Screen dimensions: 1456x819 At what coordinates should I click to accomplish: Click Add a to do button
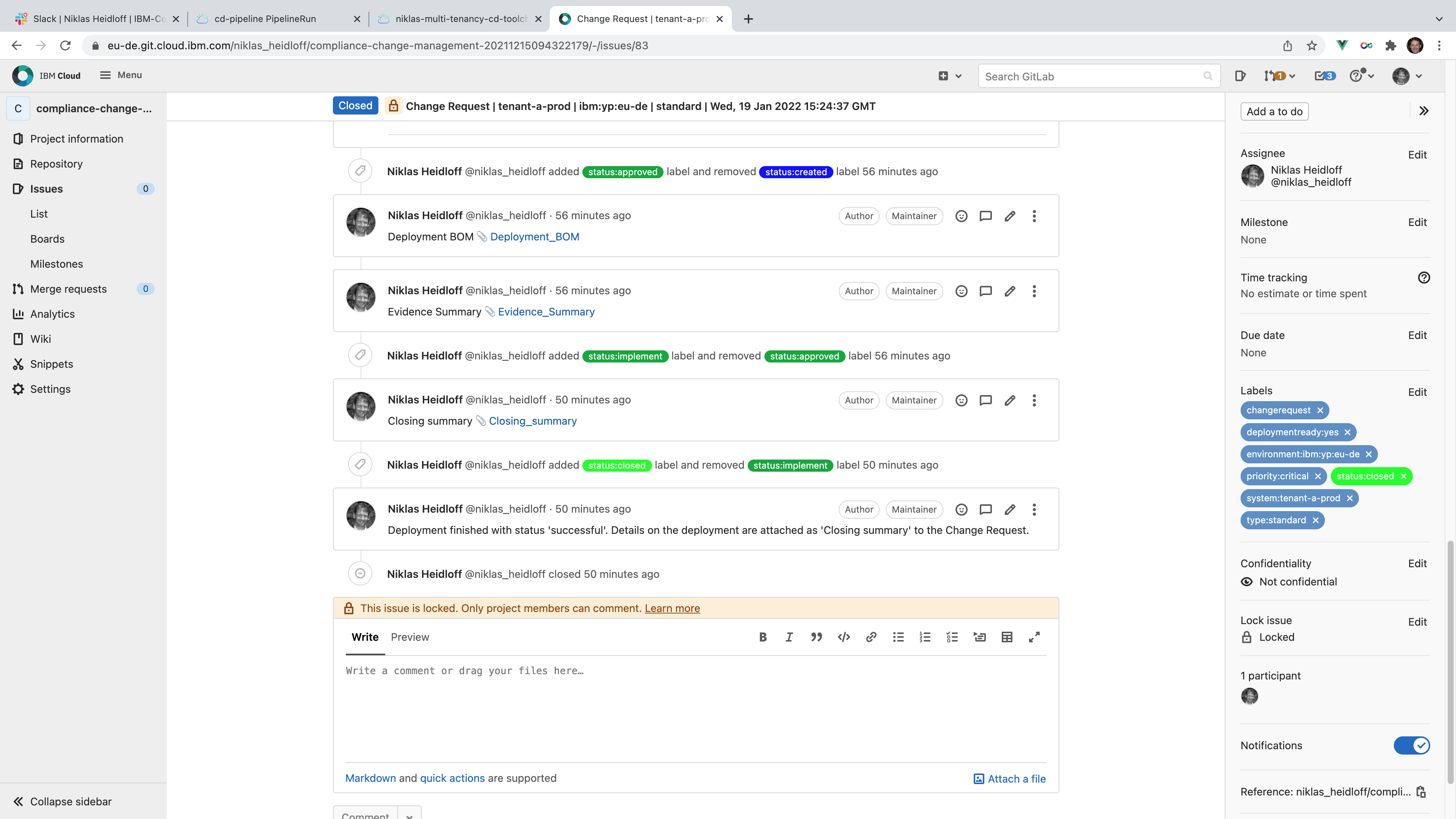tap(1274, 111)
